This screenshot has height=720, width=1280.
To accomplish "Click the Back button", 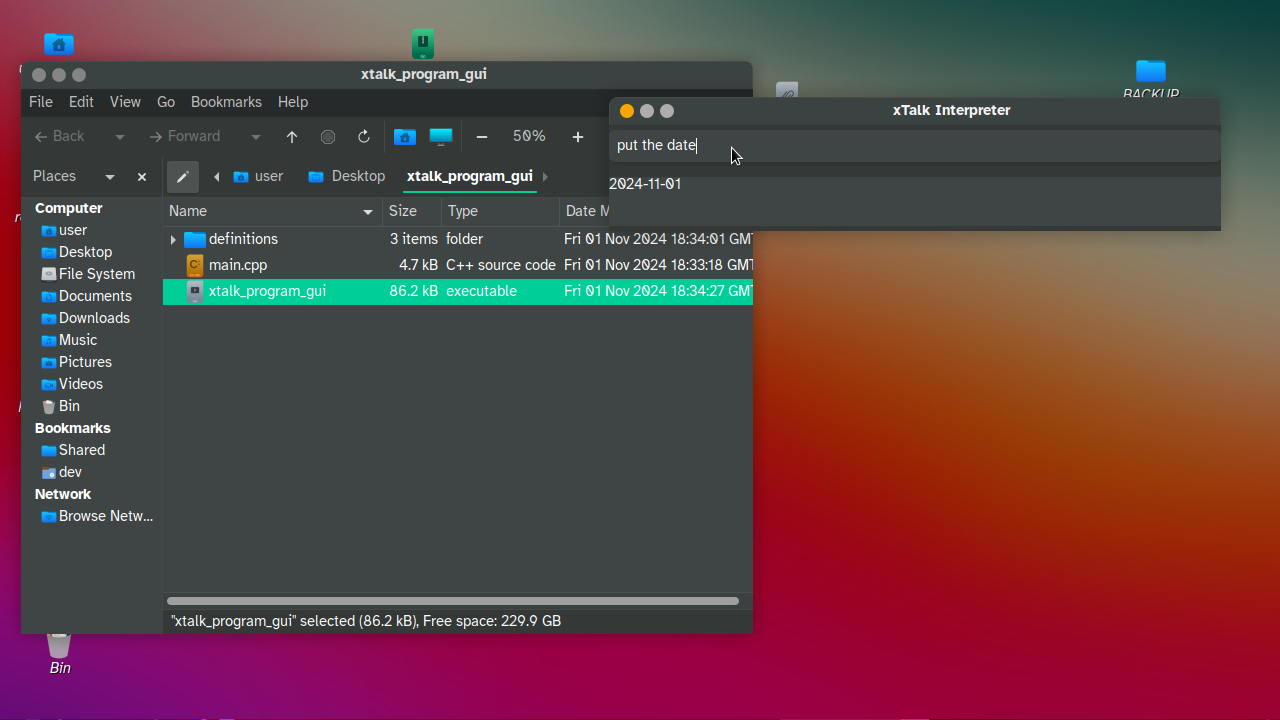I will click(59, 137).
